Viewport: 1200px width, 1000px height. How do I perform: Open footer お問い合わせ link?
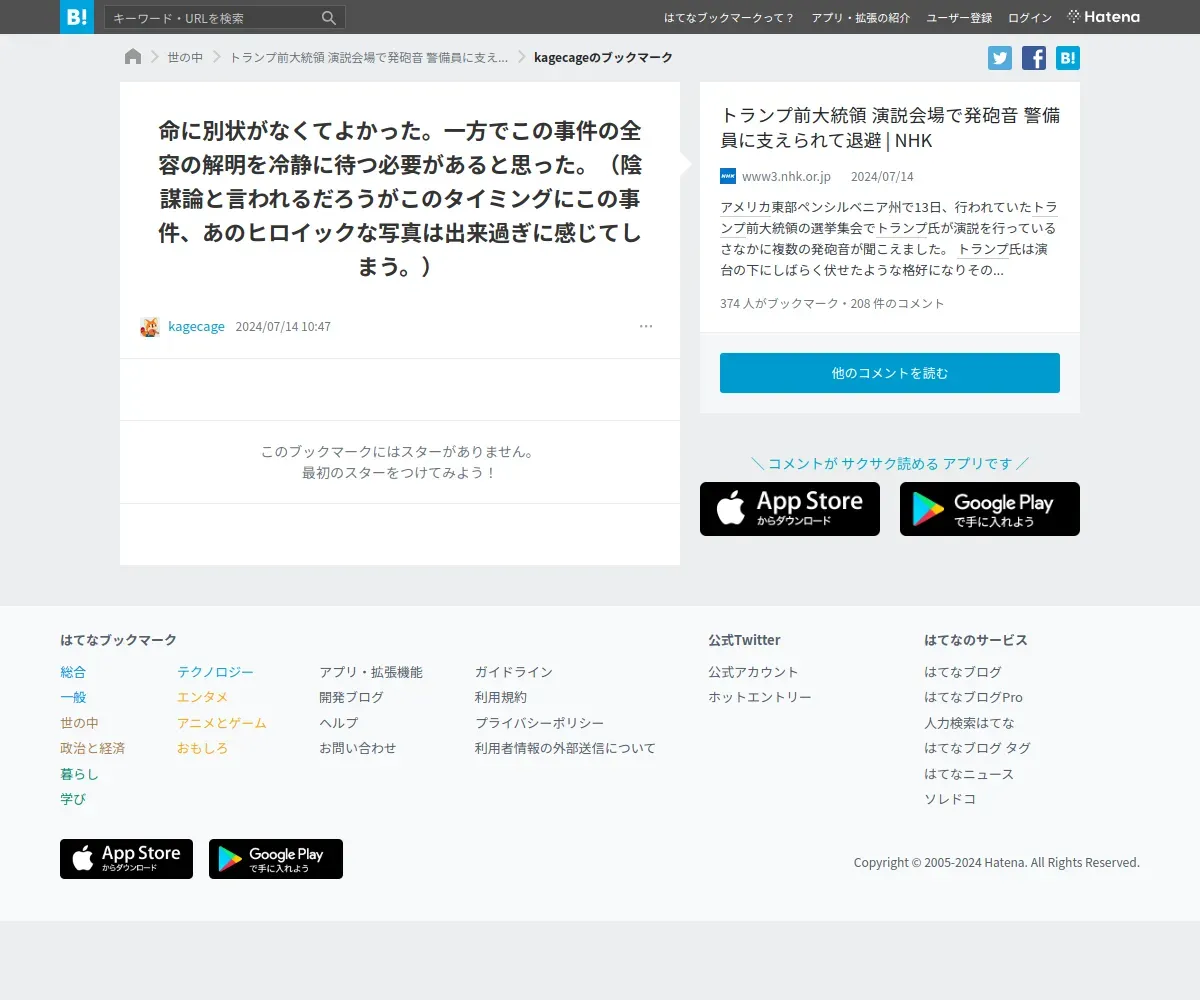point(358,748)
